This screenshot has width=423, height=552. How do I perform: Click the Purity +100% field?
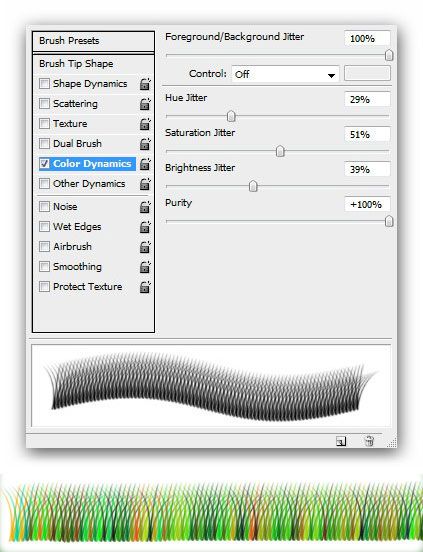click(x=367, y=204)
